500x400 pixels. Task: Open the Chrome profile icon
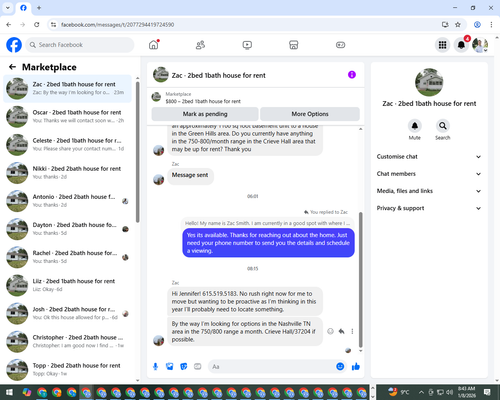coord(477,24)
